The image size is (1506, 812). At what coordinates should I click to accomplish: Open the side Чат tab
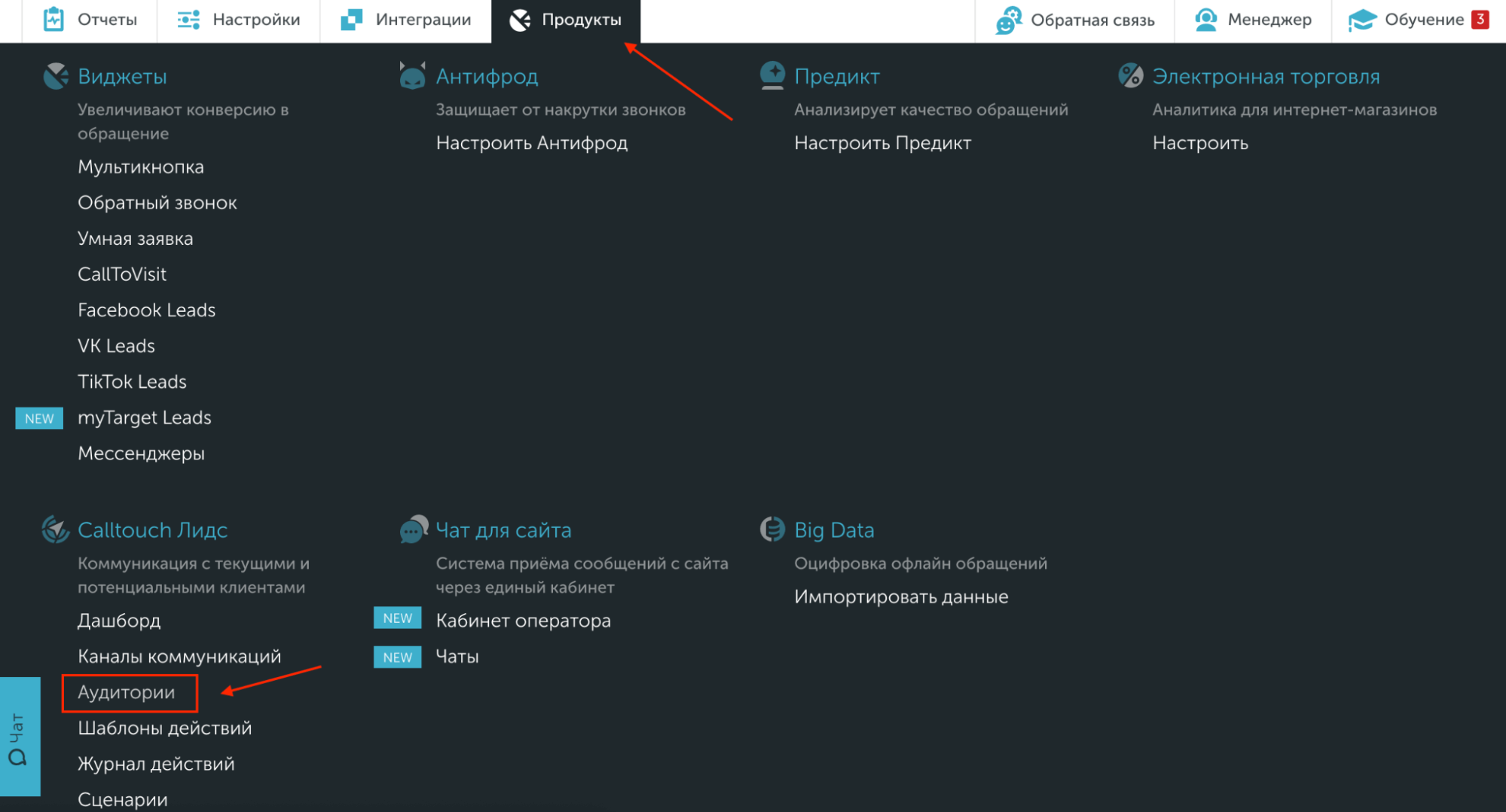click(x=19, y=737)
